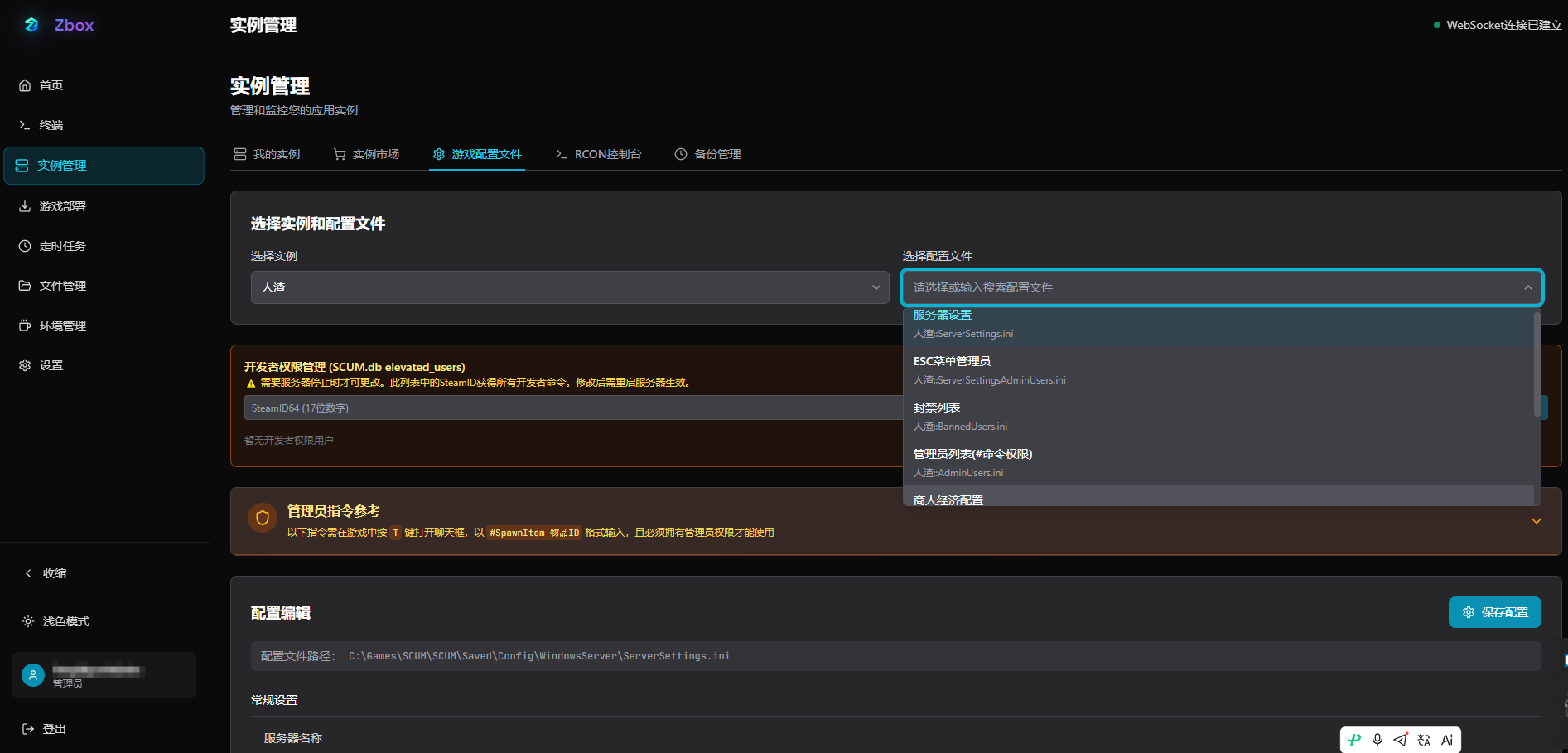Screen dimensions: 1568x753
Task: Click the 登出 logout button
Action: click(x=104, y=729)
